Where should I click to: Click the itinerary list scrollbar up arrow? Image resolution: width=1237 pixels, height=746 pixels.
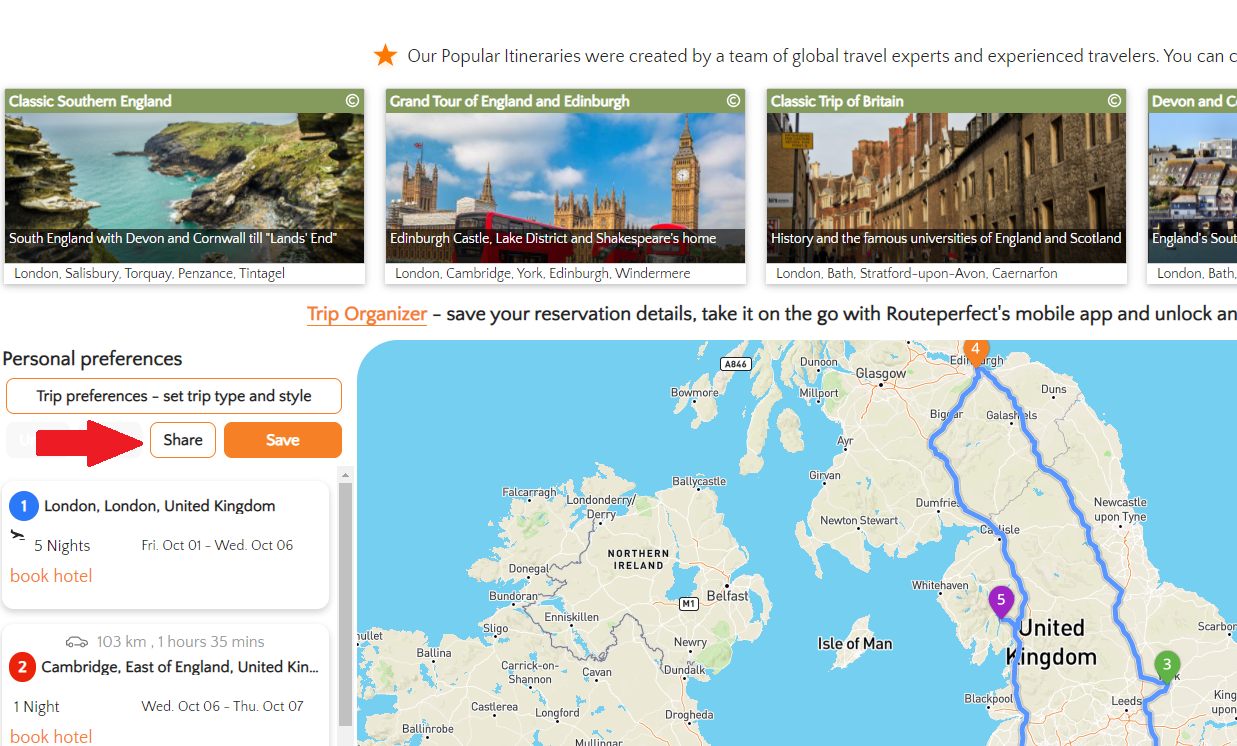[x=345, y=474]
